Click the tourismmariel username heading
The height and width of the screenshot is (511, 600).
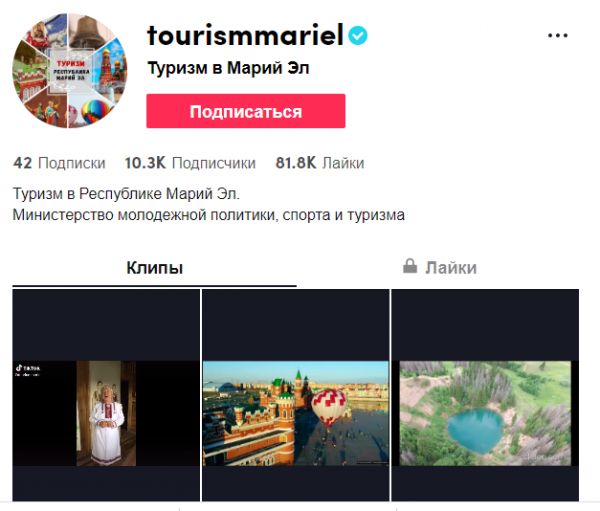point(245,35)
